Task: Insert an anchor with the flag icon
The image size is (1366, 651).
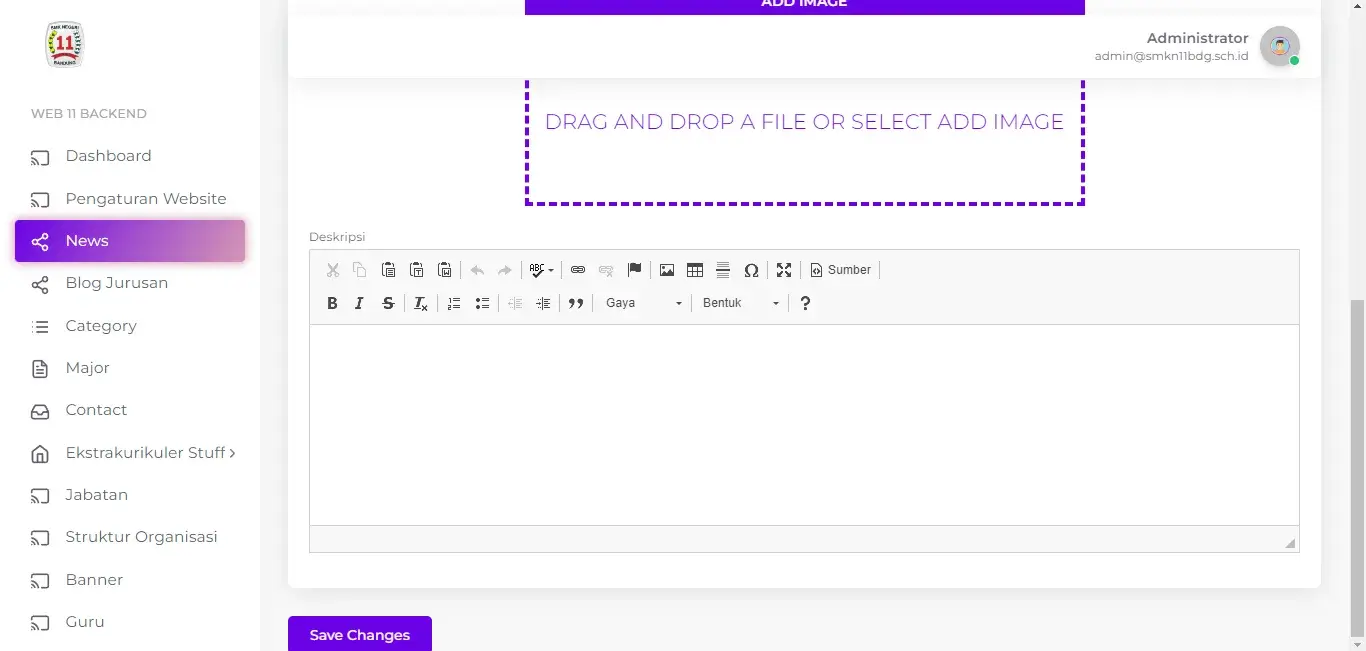Action: (x=634, y=270)
